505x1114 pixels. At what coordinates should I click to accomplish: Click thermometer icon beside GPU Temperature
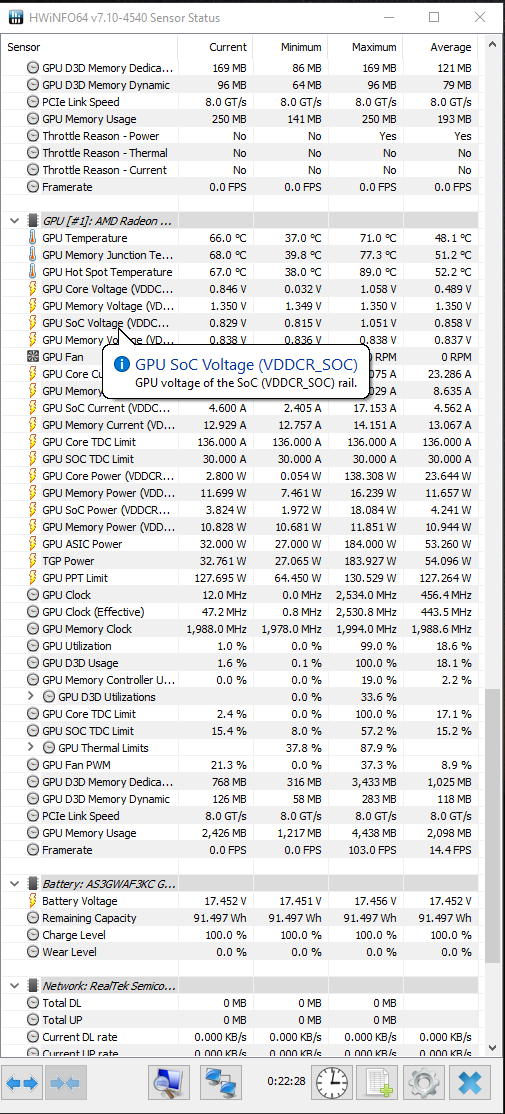[33, 238]
